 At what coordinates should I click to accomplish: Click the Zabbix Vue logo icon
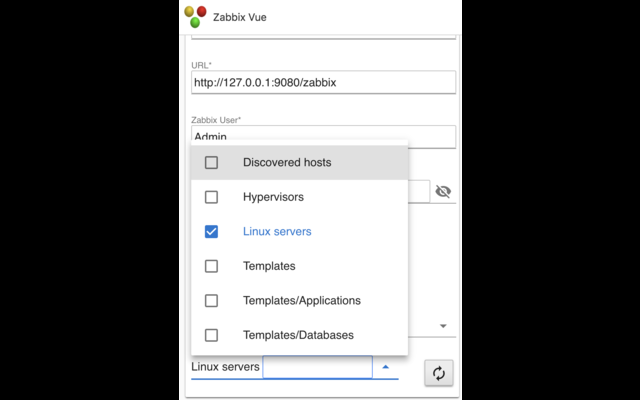tap(196, 17)
